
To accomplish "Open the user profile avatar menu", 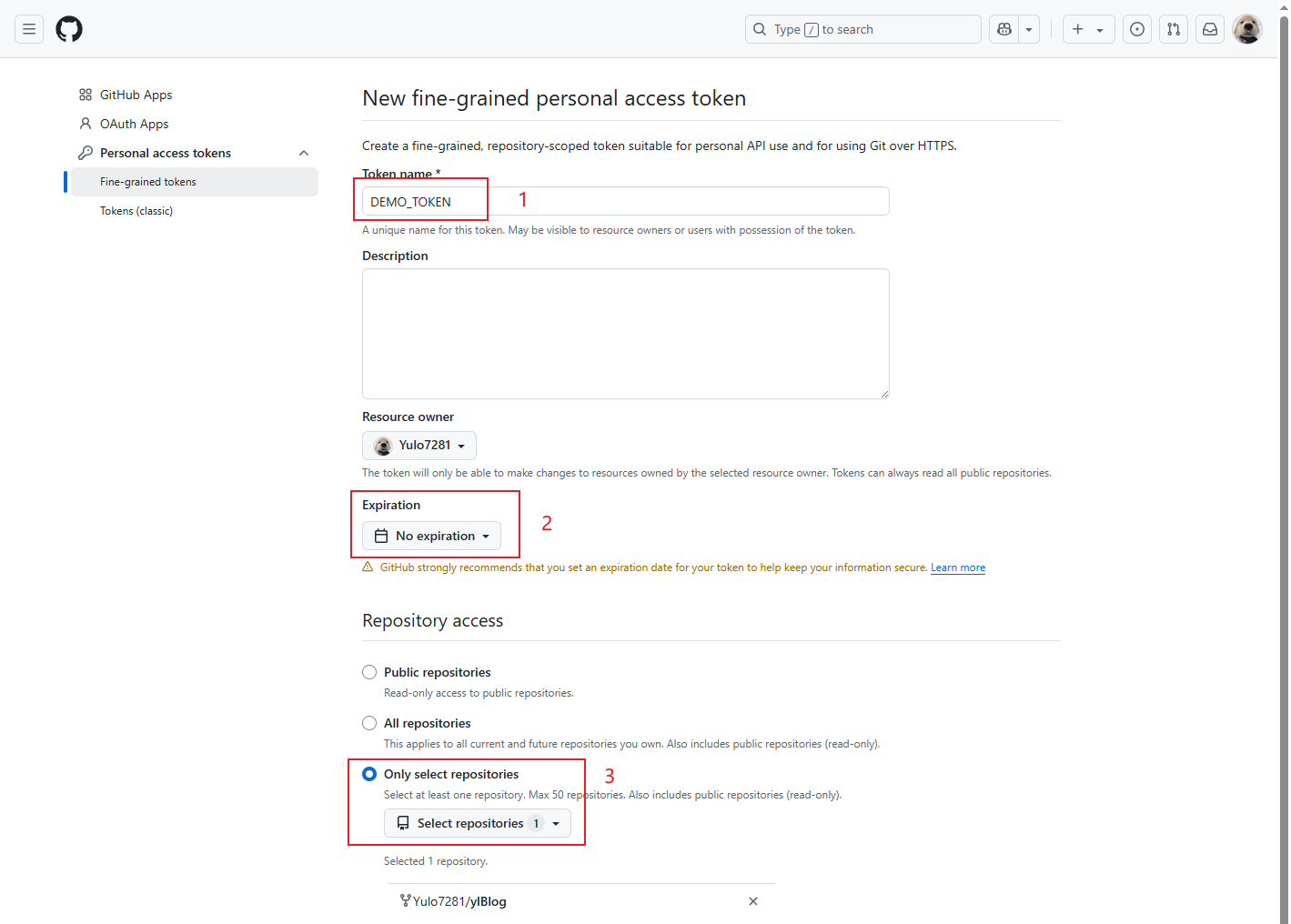I will [x=1247, y=29].
